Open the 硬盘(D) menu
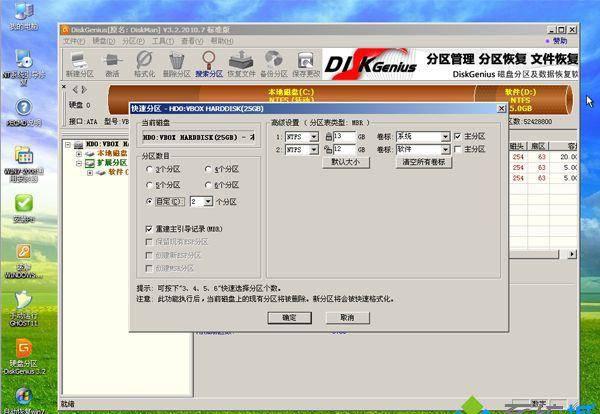 (103, 41)
